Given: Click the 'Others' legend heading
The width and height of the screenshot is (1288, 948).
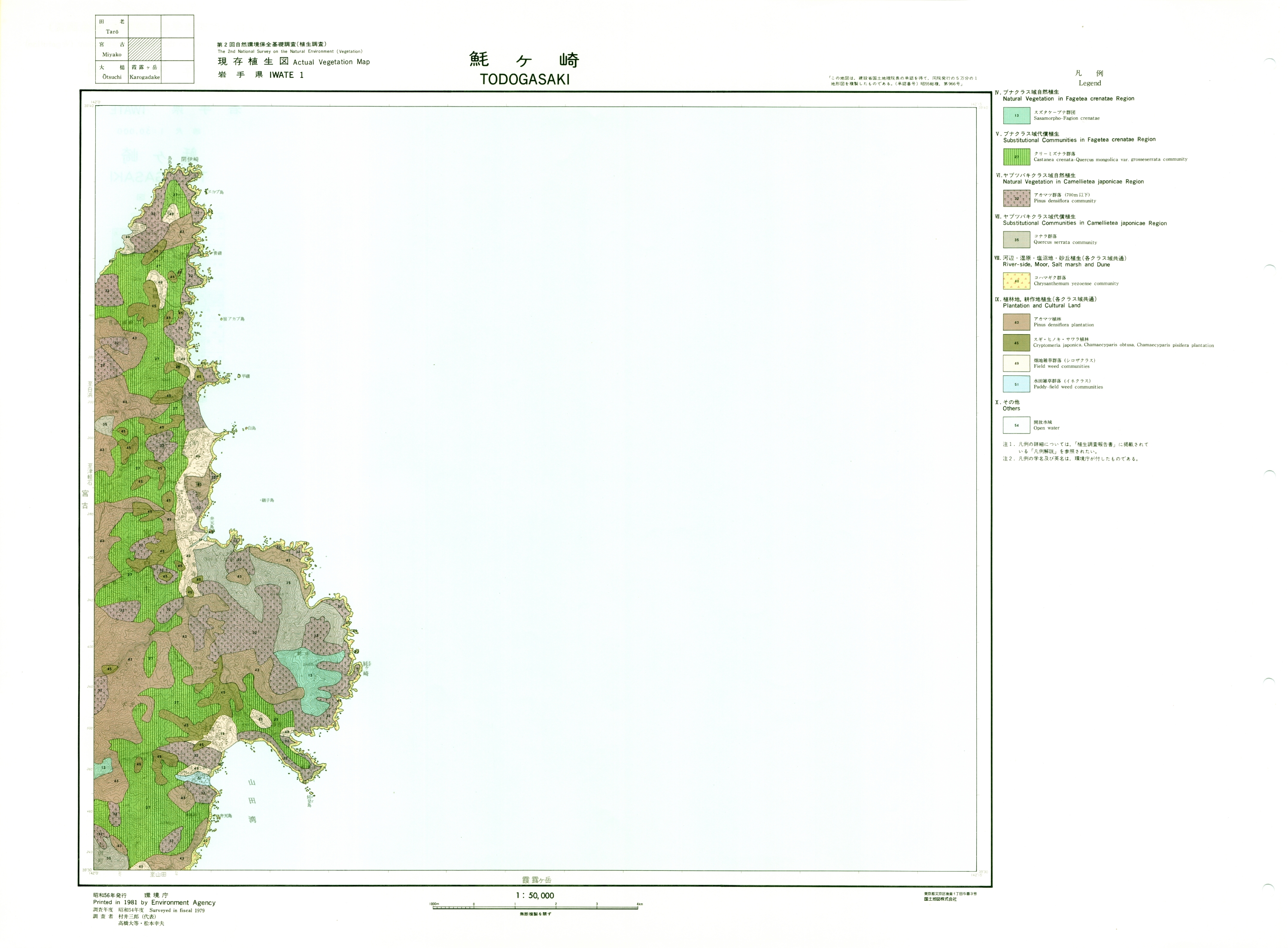Looking at the screenshot, I should pyautogui.click(x=1012, y=408).
